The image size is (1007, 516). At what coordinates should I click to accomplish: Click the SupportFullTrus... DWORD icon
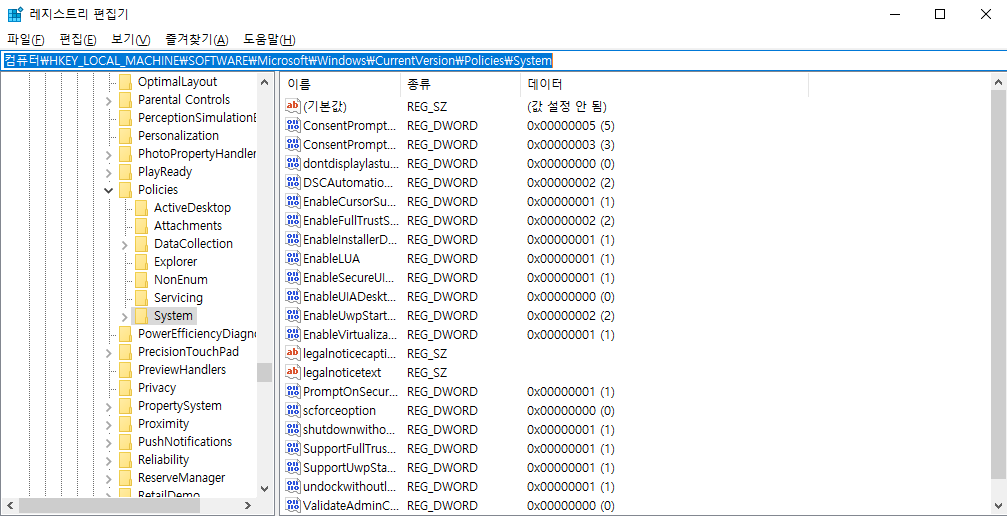(x=293, y=449)
